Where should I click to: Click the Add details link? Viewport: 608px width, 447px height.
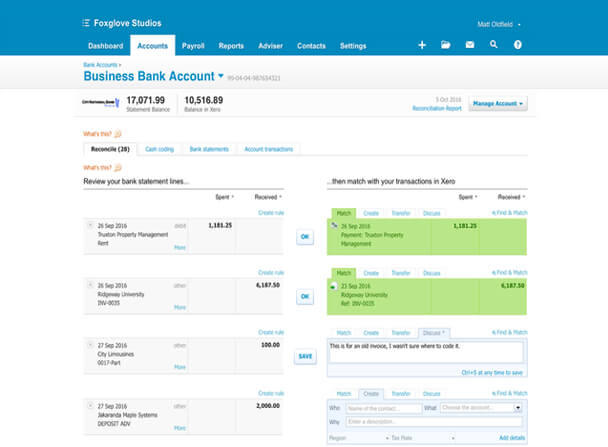pyautogui.click(x=512, y=438)
